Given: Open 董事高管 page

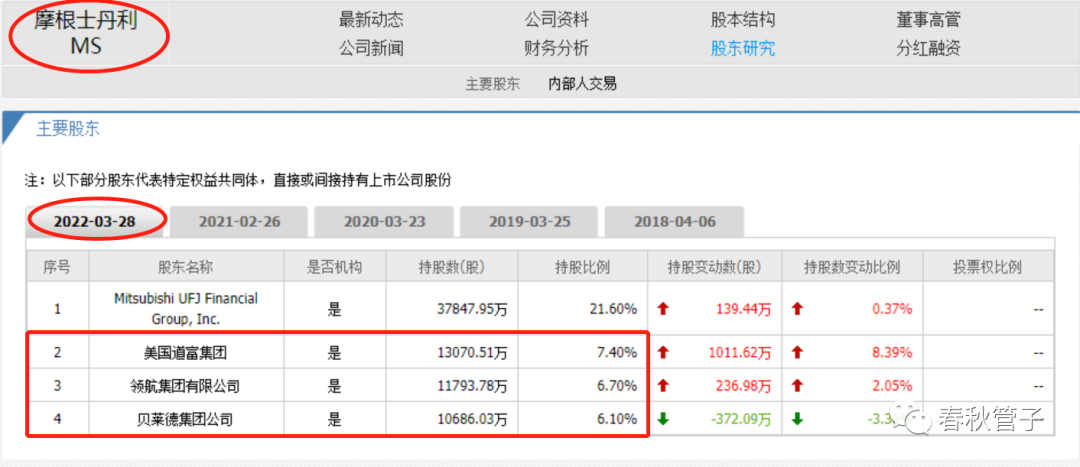Looking at the screenshot, I should [x=928, y=20].
